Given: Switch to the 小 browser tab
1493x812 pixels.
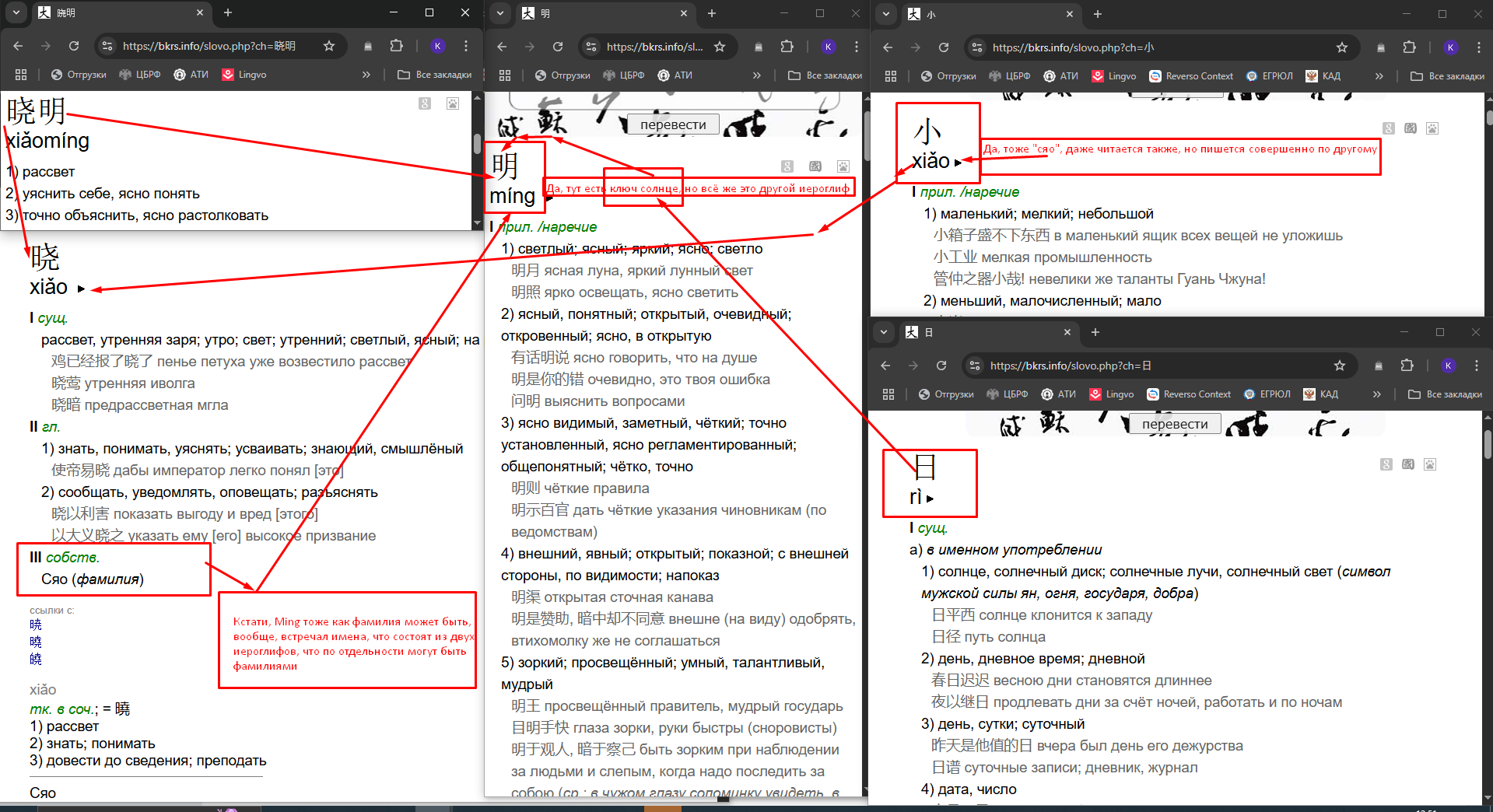Looking at the screenshot, I should pos(990,14).
